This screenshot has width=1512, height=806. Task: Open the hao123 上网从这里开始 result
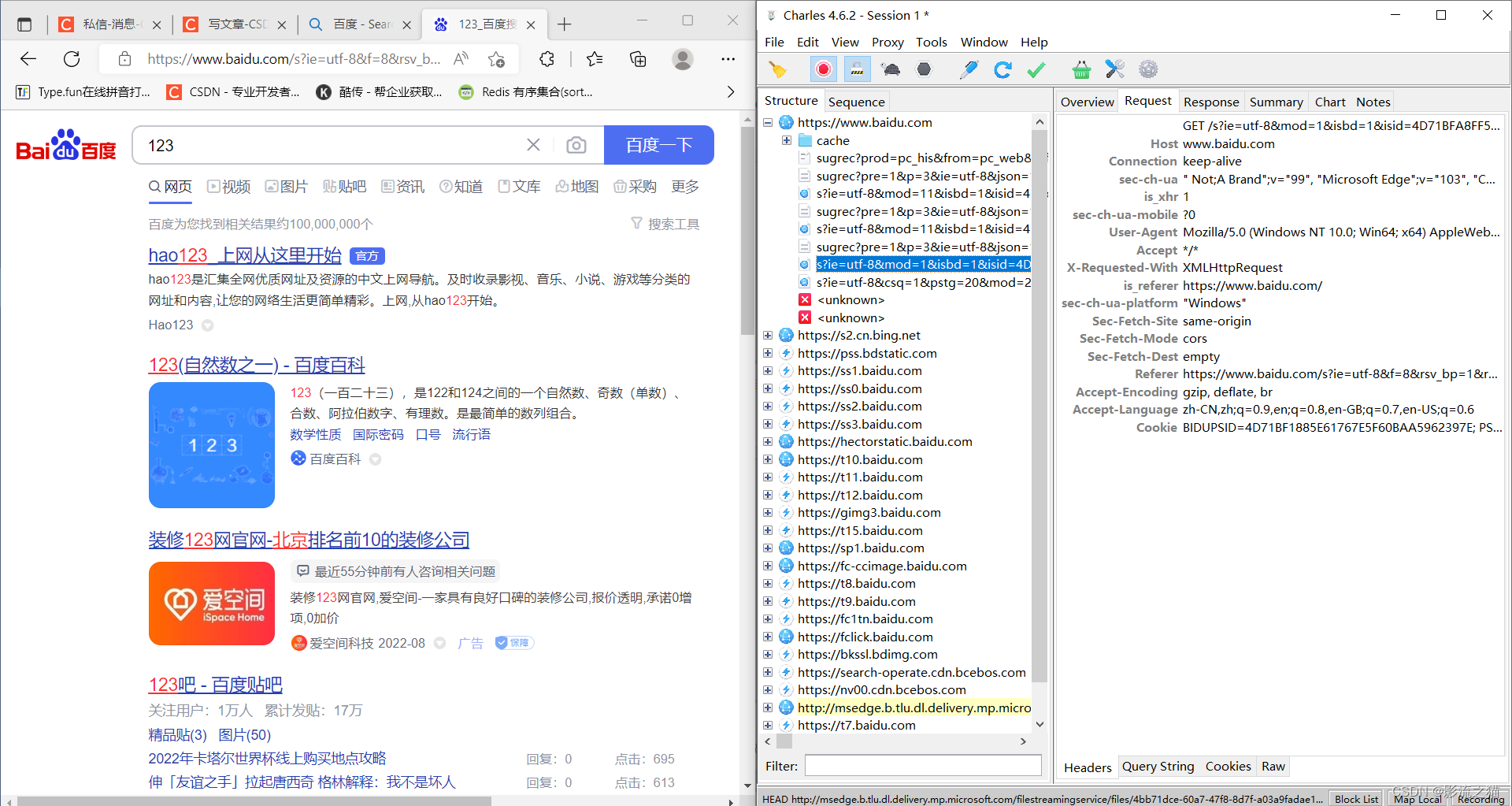pyautogui.click(x=245, y=255)
